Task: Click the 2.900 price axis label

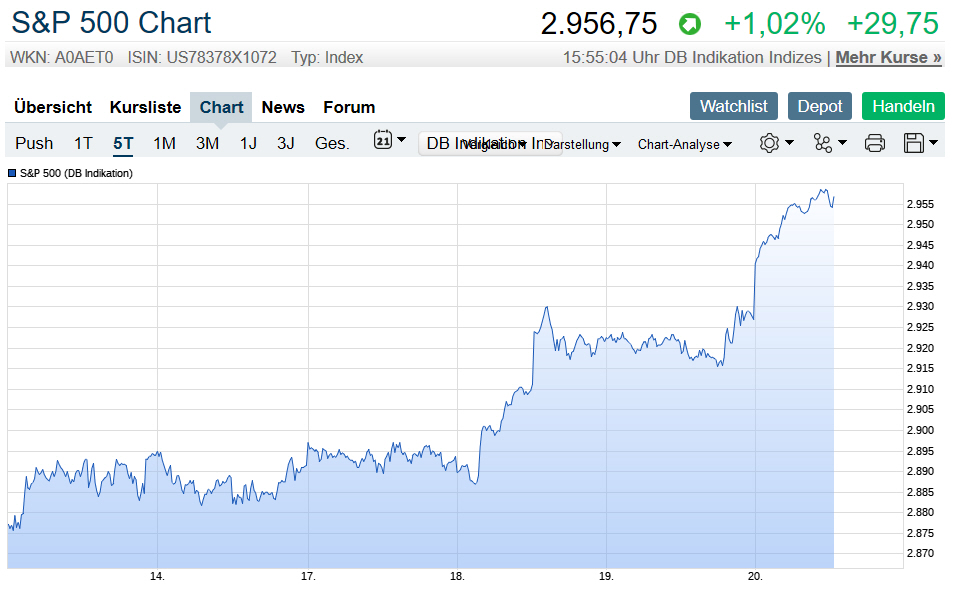Action: [x=920, y=430]
